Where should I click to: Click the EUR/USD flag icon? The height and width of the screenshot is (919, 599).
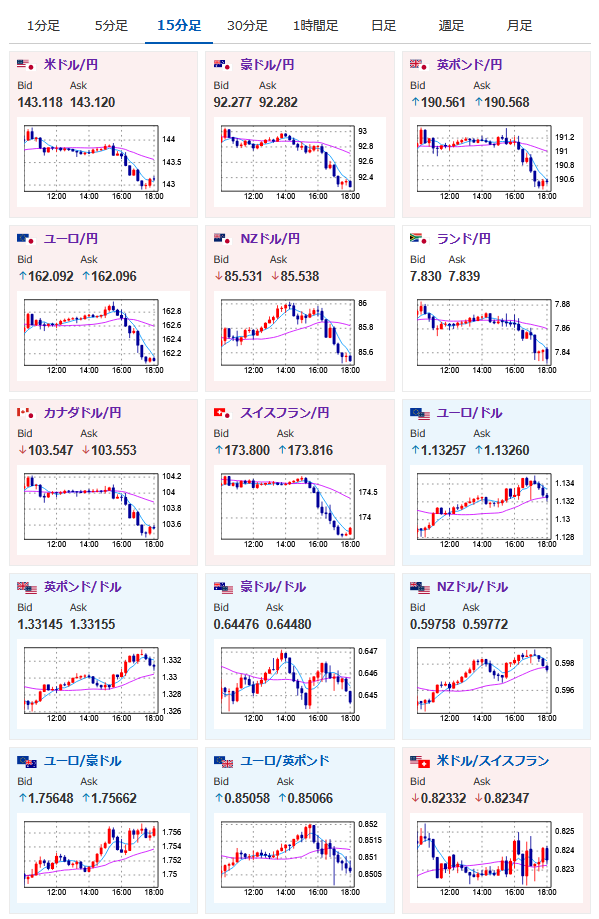pos(420,413)
